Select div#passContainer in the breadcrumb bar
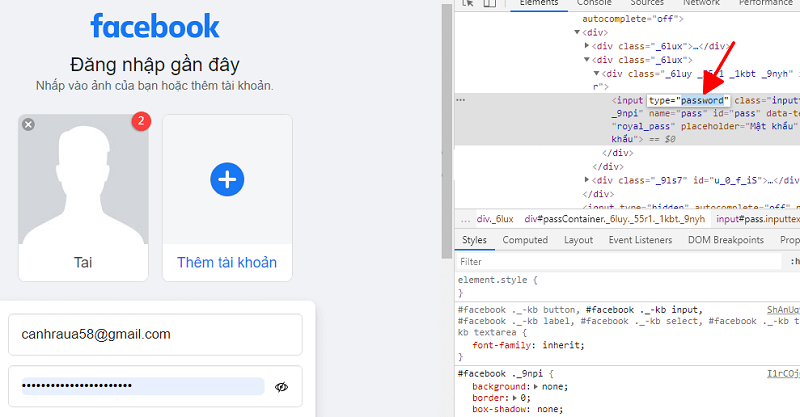 coord(614,219)
